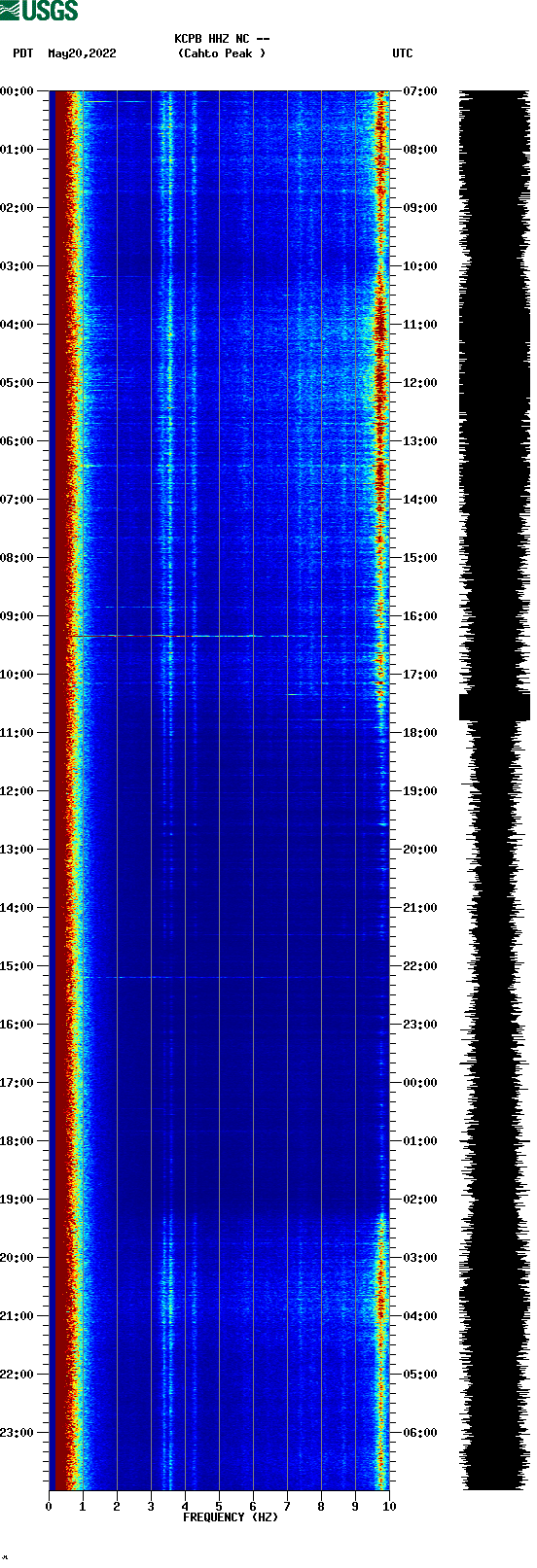Select 03:00 on the PDT time axis
Image resolution: width=537 pixels, height=1568 pixels.
coord(17,266)
